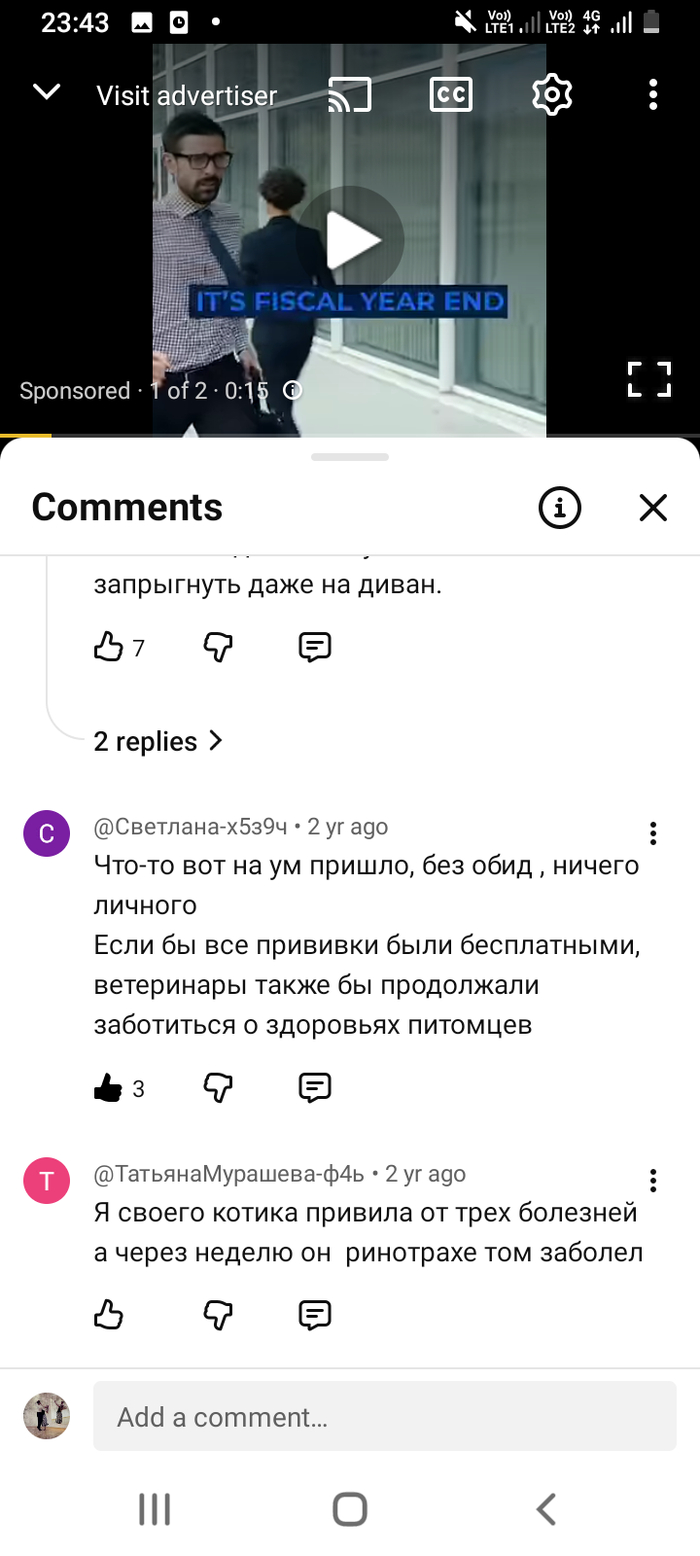This screenshot has width=700, height=1556.
Task: Close the Comments panel
Action: coord(653,508)
